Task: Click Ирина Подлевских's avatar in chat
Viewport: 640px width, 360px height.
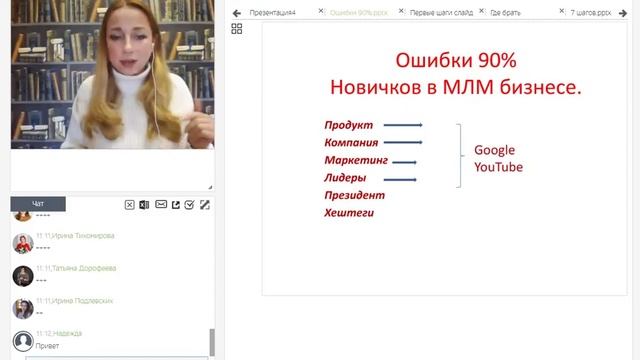Action: click(23, 309)
